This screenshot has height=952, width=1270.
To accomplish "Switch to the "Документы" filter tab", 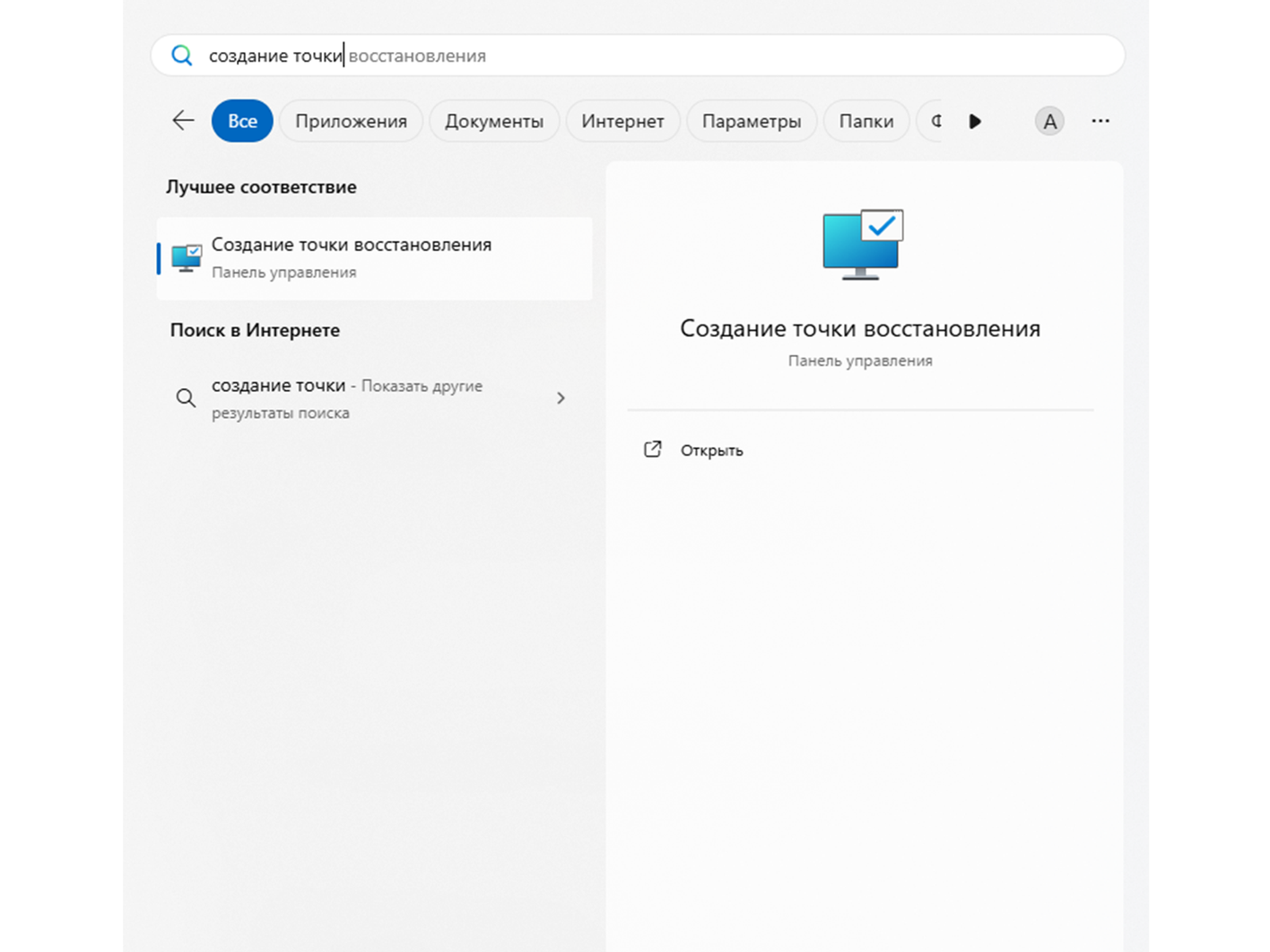I will 494,121.
